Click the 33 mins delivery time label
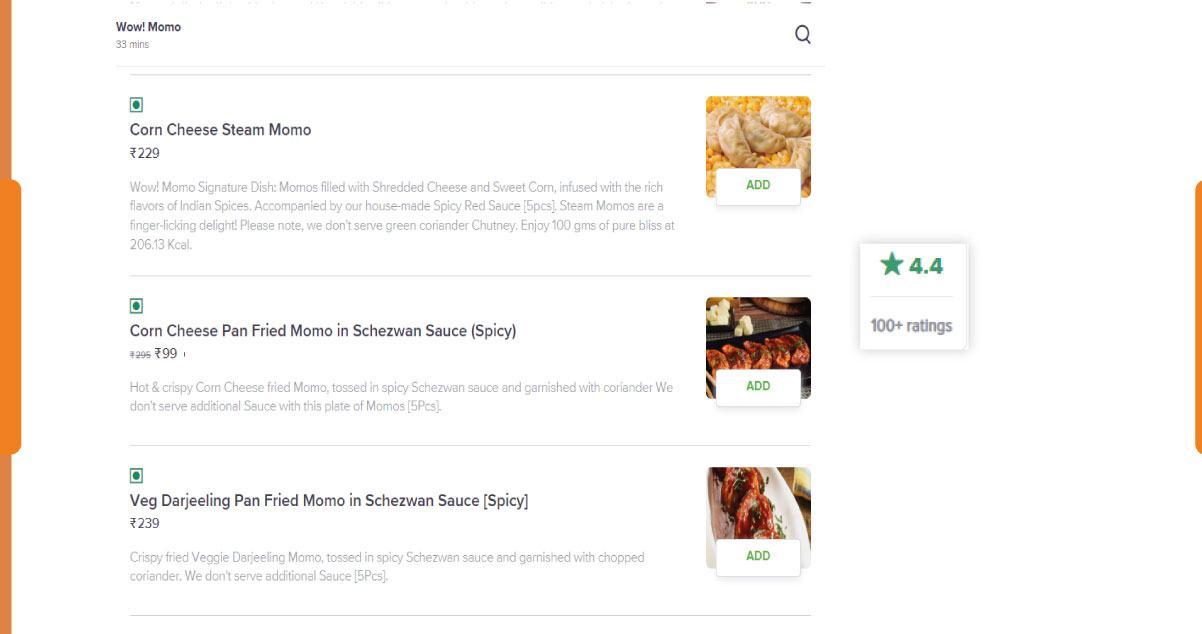1202x634 pixels. pos(132,44)
